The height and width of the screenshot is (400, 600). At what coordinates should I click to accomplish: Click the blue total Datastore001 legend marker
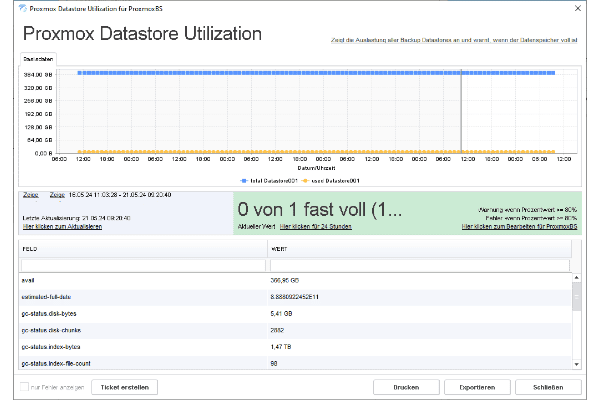tap(243, 181)
